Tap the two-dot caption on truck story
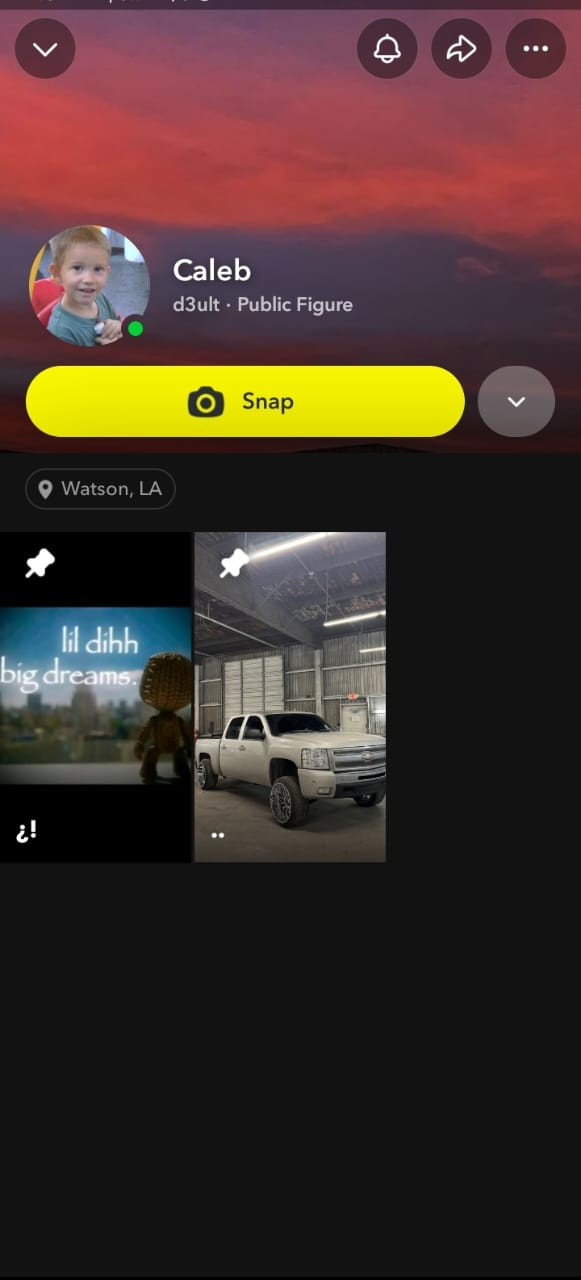This screenshot has height=1280, width=581. [x=217, y=835]
